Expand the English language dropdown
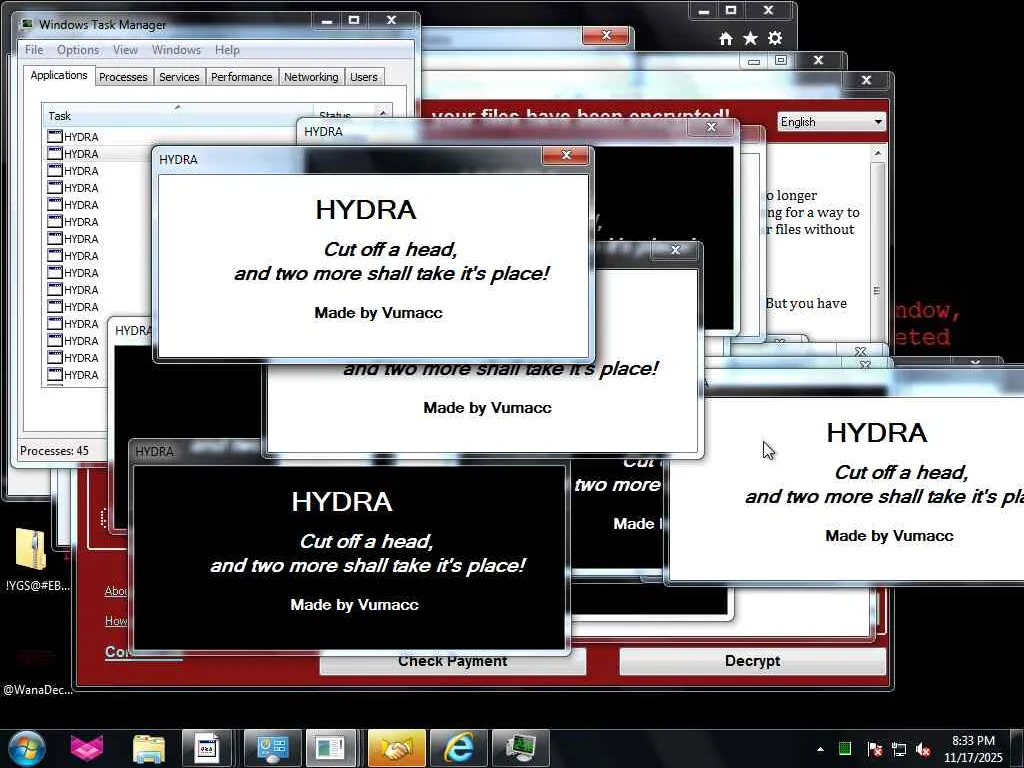 [x=831, y=121]
